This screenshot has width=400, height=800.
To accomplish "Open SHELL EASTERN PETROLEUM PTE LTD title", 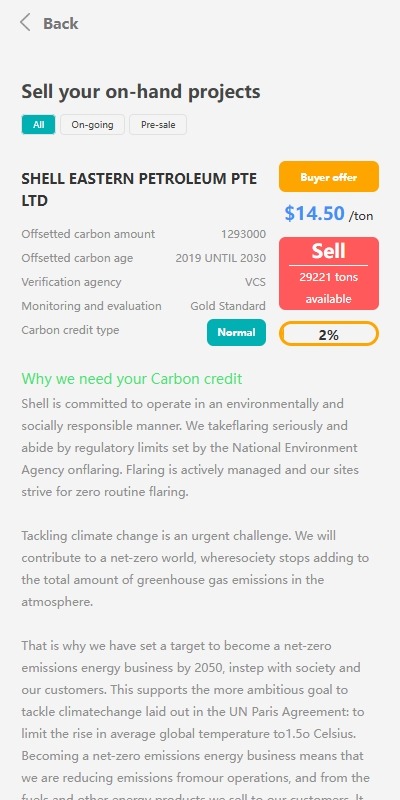I will 139,189.
